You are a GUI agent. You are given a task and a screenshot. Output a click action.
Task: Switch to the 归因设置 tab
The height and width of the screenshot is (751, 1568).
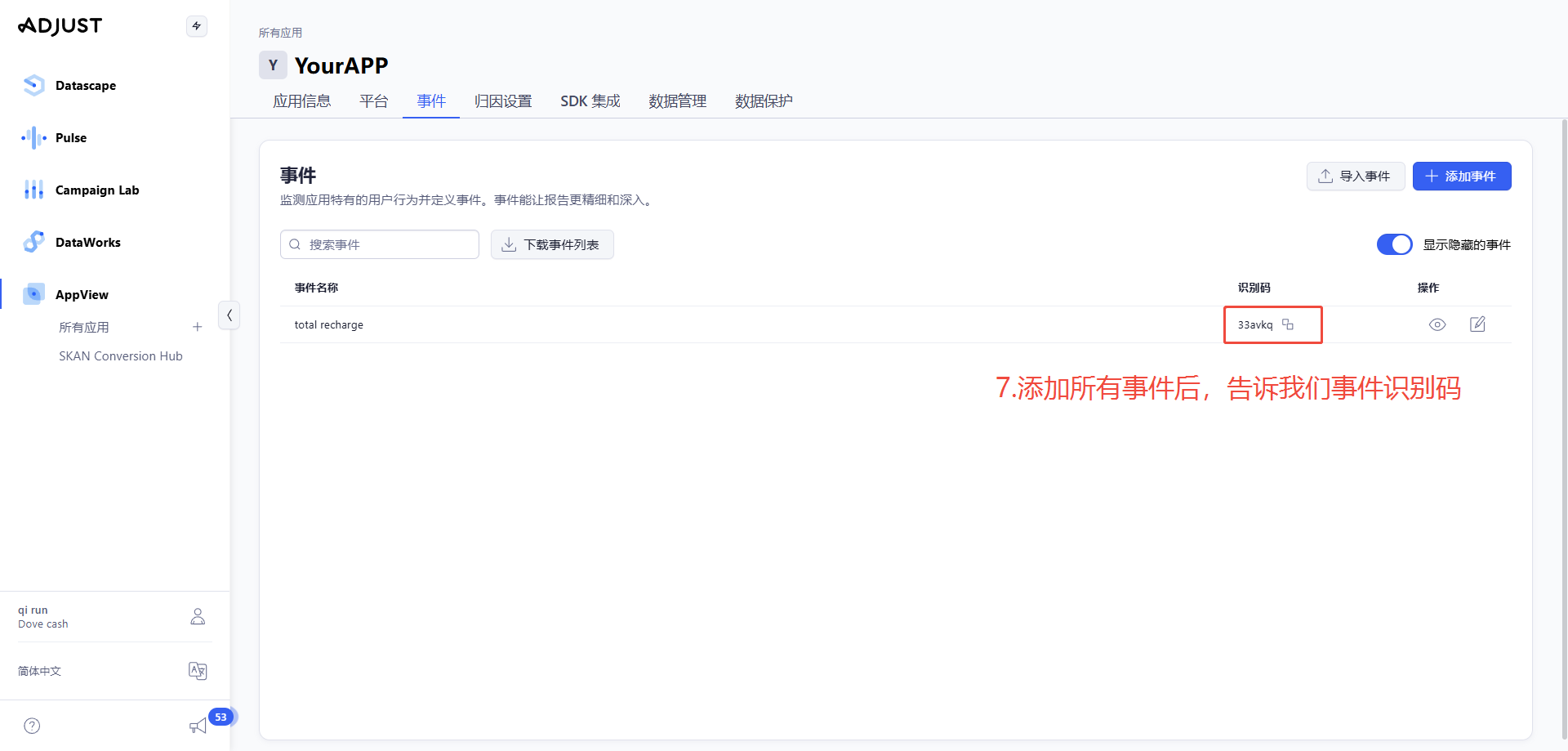tap(503, 101)
